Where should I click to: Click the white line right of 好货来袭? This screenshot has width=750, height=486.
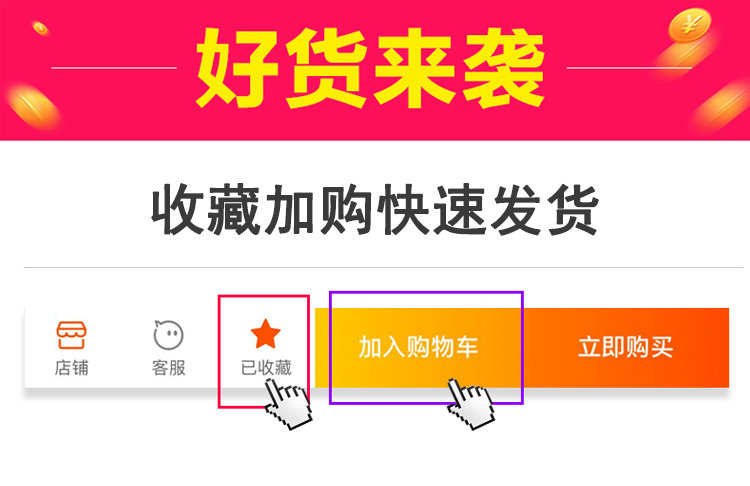click(629, 68)
